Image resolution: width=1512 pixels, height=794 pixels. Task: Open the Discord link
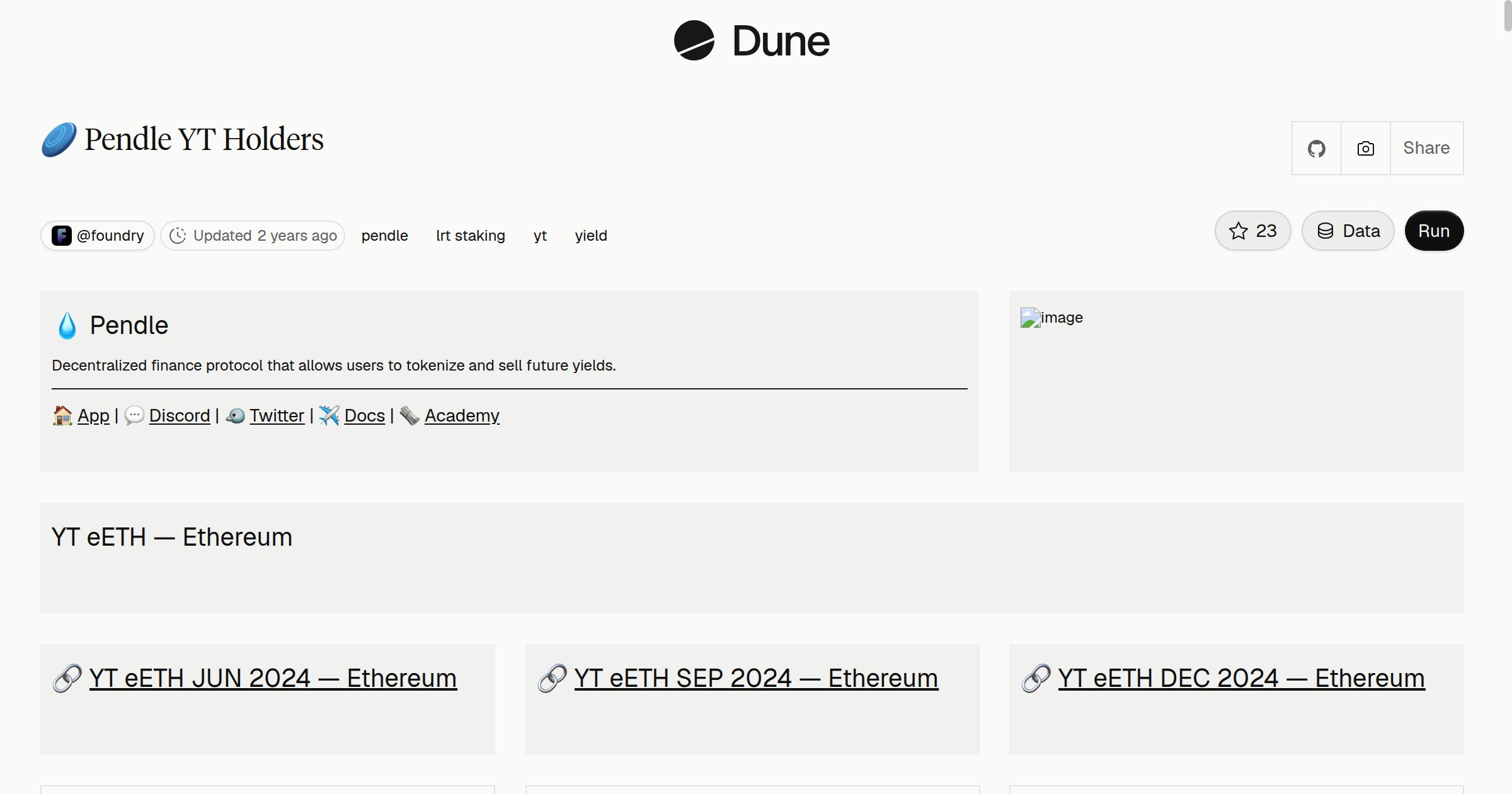click(180, 416)
